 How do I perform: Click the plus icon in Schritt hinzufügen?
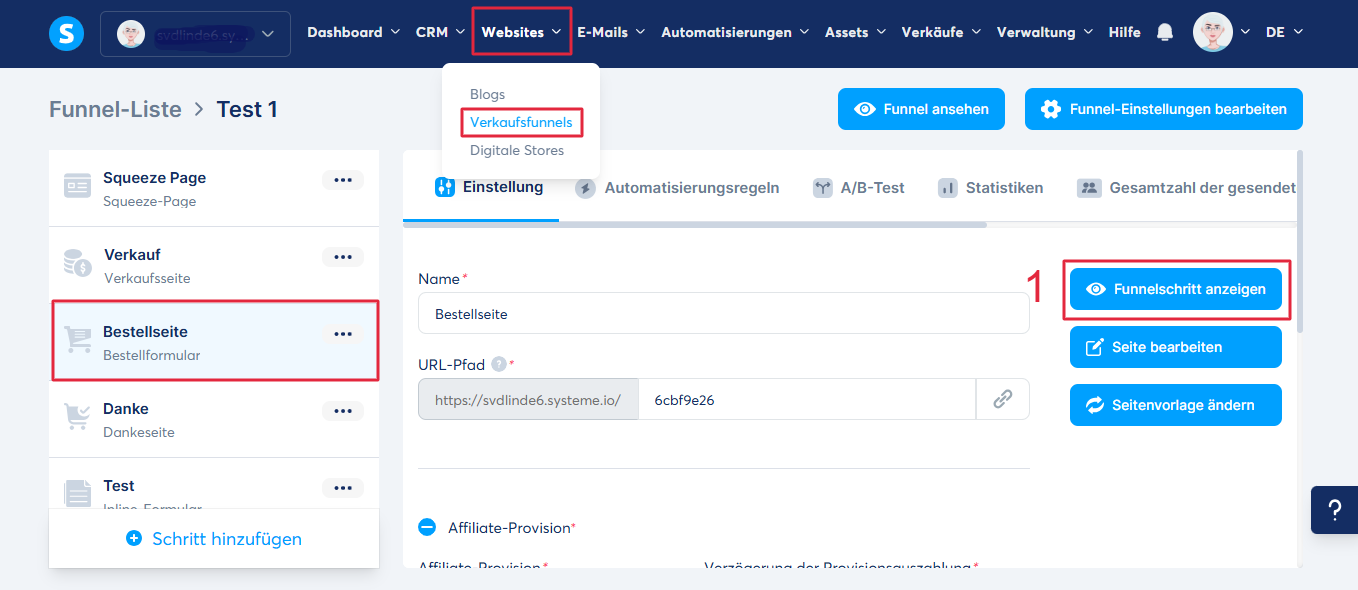pyautogui.click(x=134, y=539)
